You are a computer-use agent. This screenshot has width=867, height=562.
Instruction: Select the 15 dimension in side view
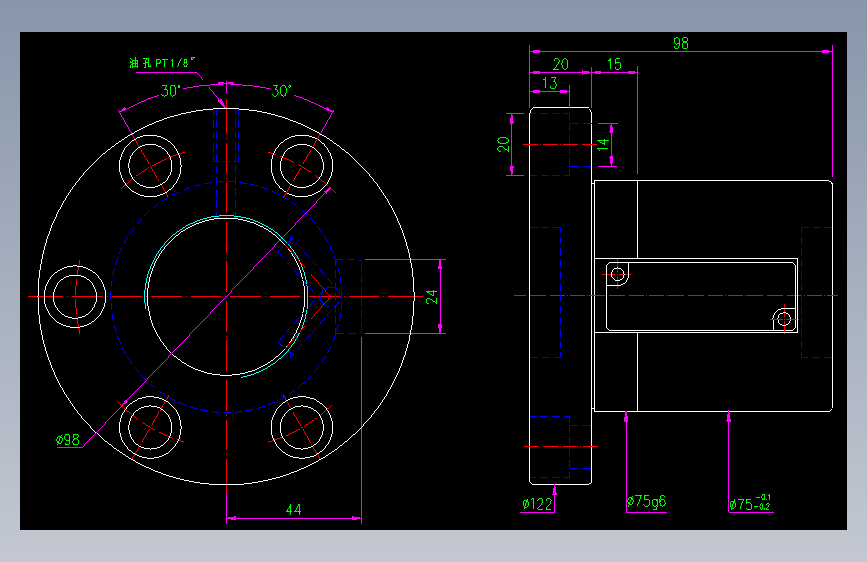point(614,64)
